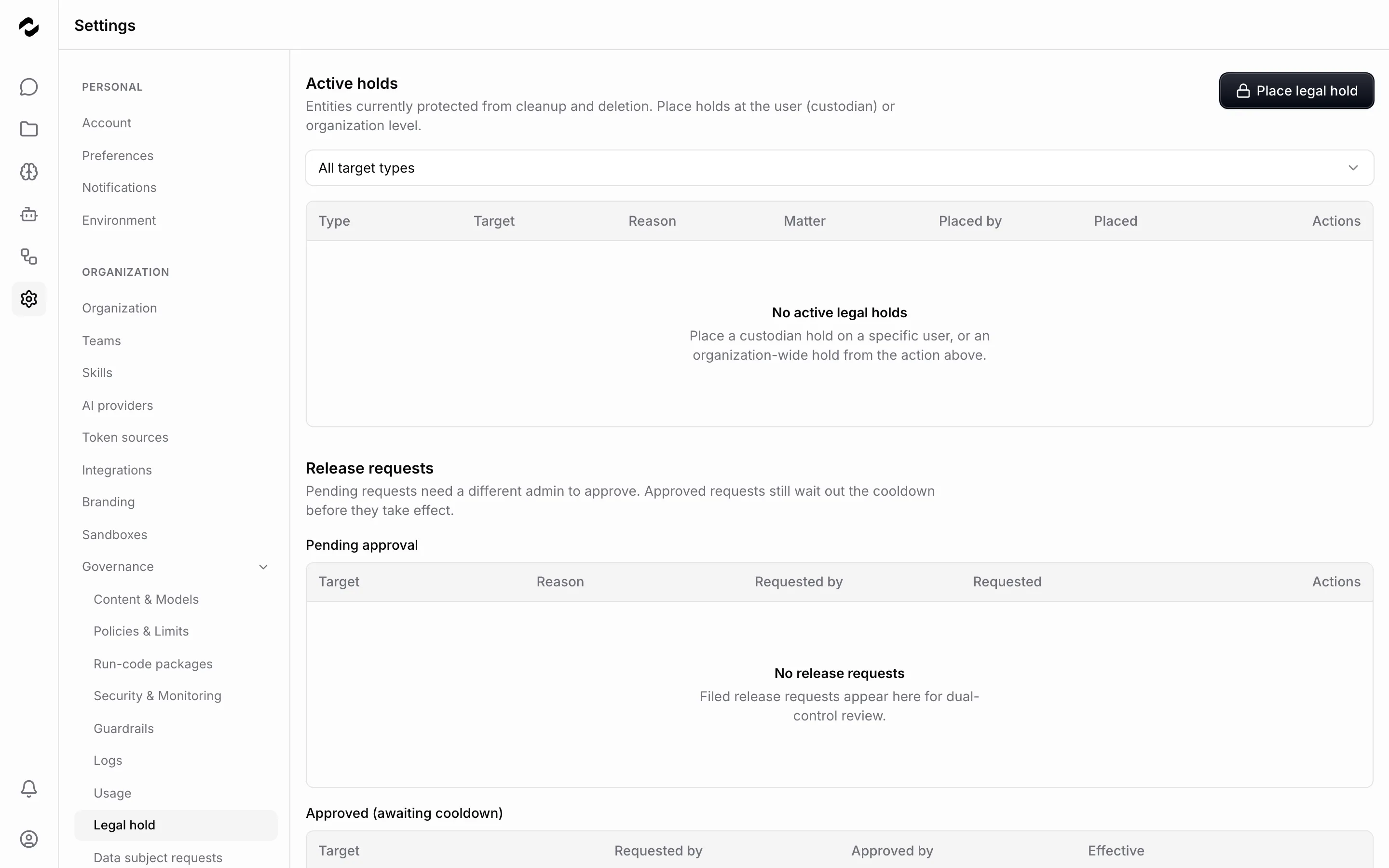Collapse the Governance section chevron
Screen dimensions: 1389x868
263,567
